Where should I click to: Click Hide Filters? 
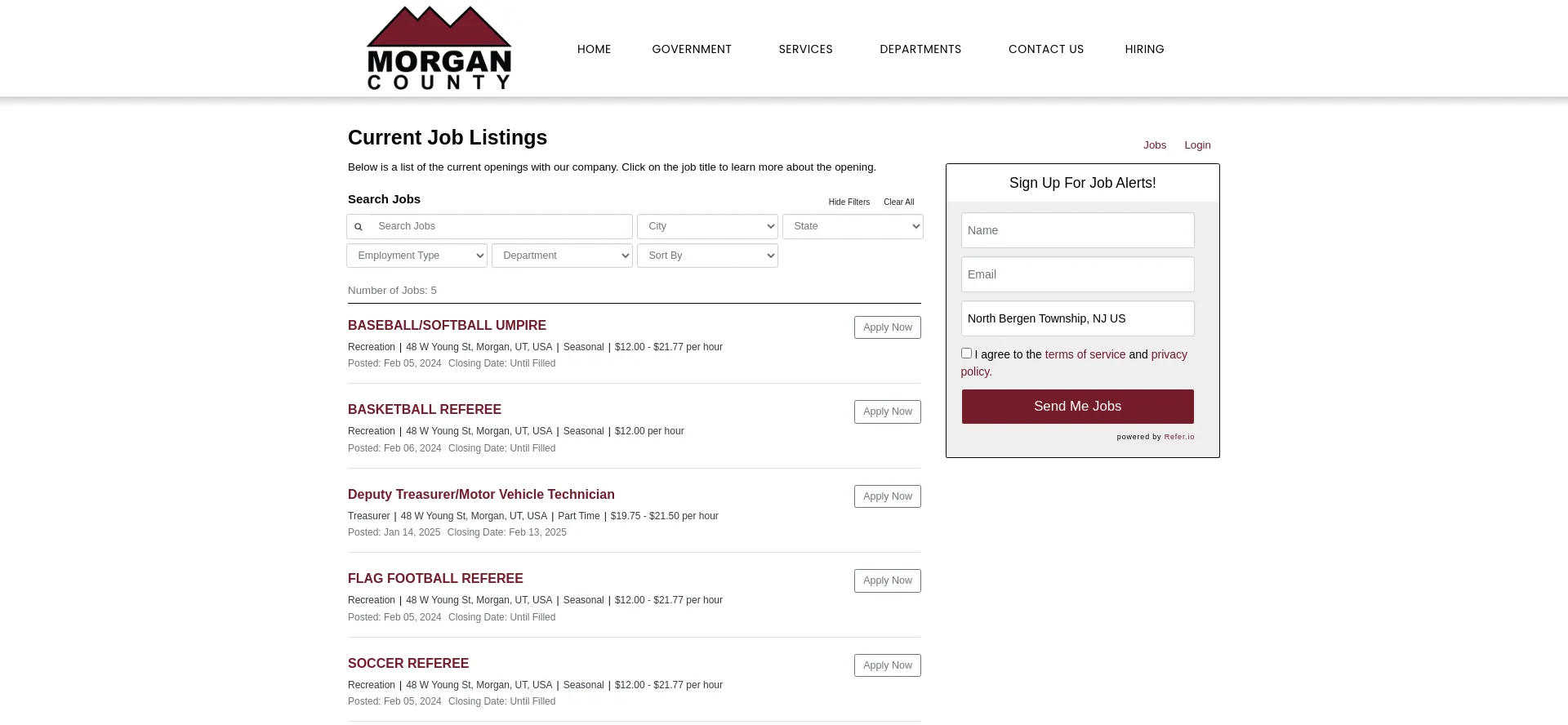pyautogui.click(x=849, y=202)
